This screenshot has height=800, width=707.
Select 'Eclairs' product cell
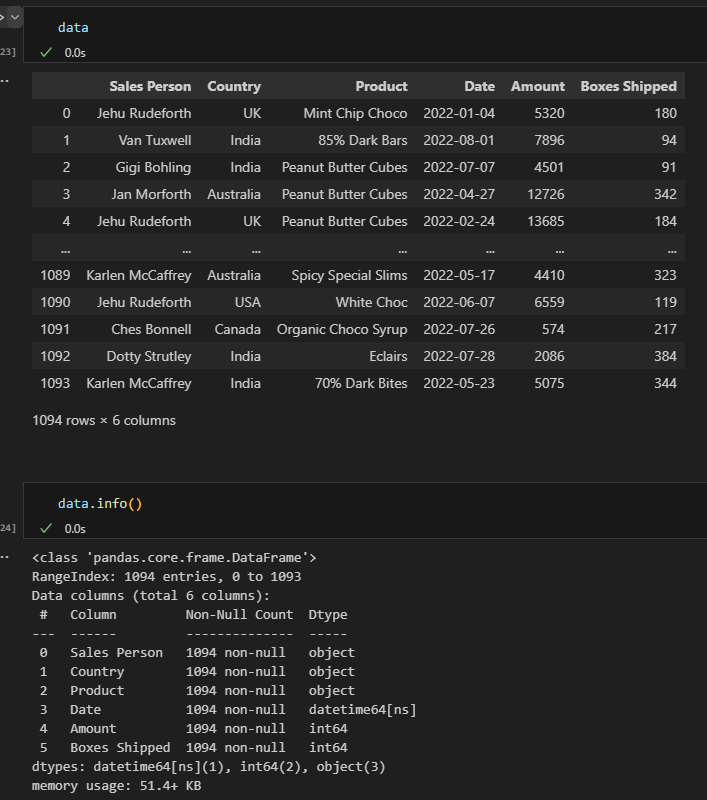pos(388,357)
